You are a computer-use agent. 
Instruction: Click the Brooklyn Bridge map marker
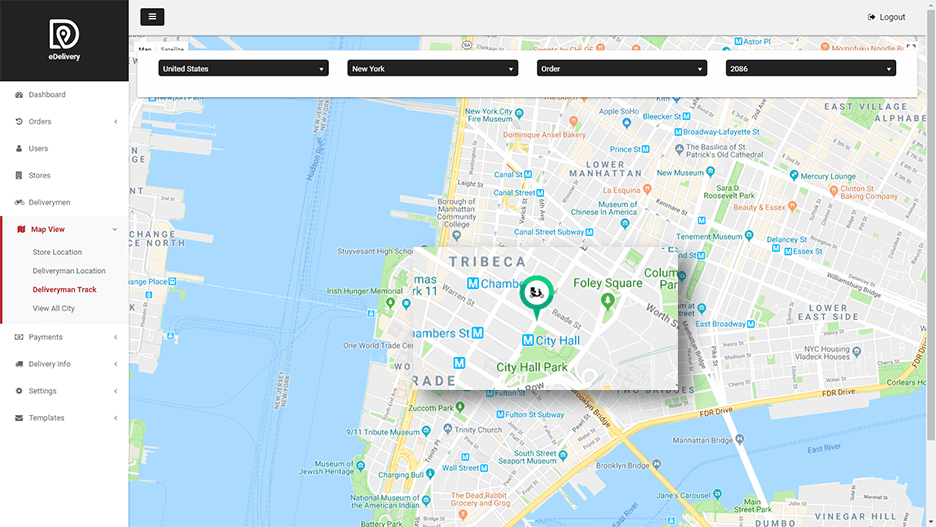pyautogui.click(x=657, y=464)
